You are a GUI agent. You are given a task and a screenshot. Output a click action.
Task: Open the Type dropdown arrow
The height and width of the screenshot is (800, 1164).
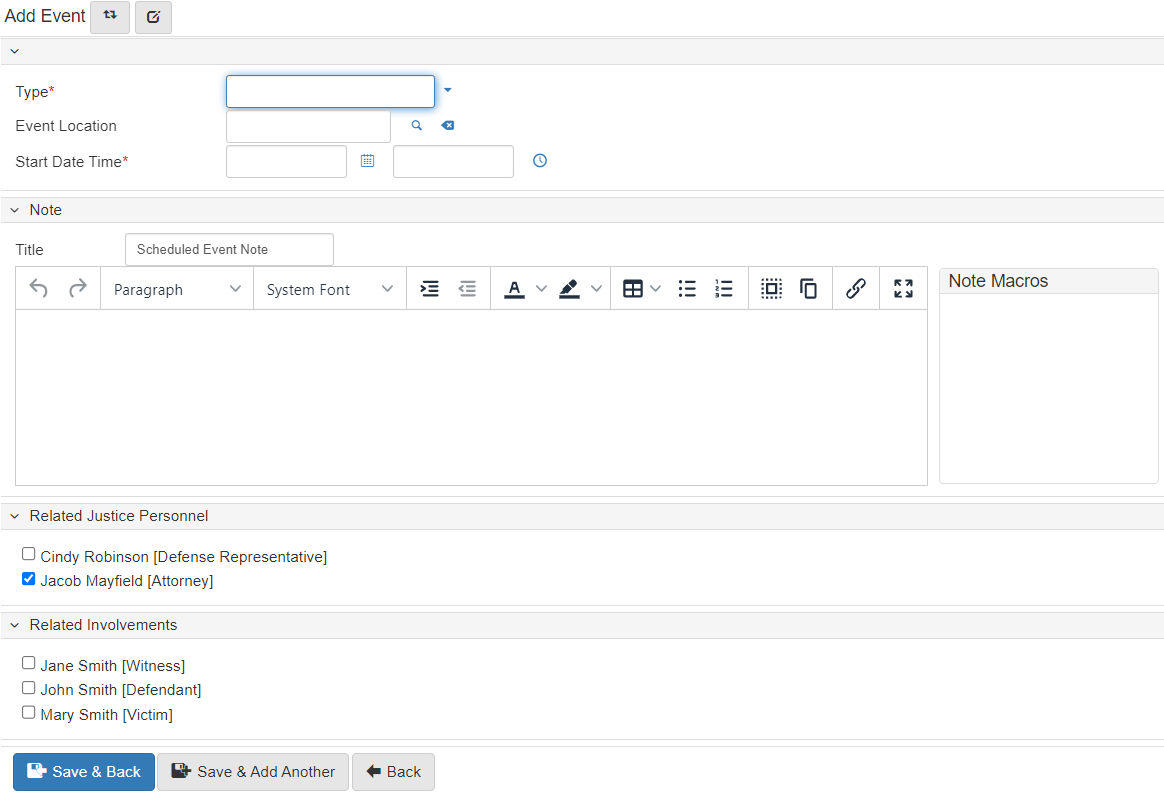(x=447, y=89)
